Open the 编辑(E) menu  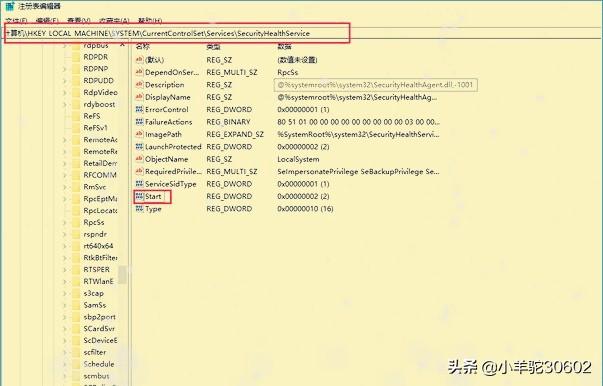(47, 20)
